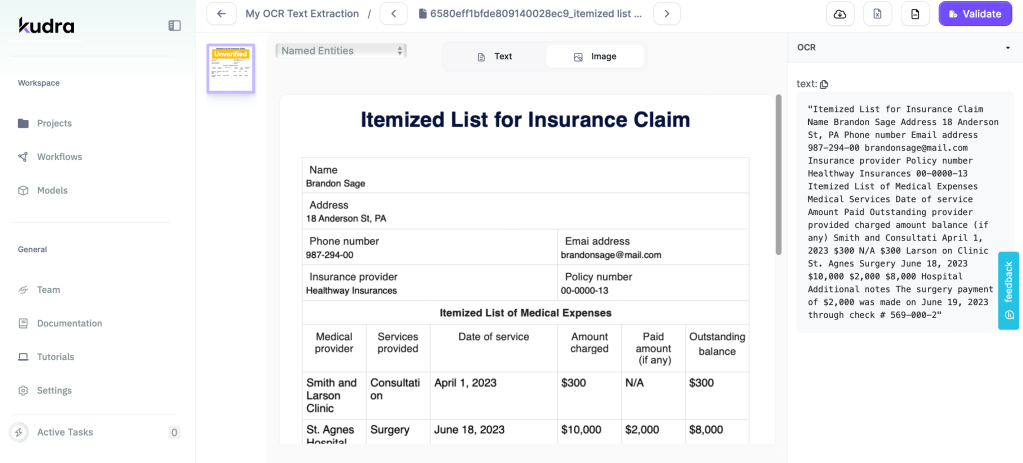This screenshot has height=463, width=1023.
Task: Click the Models cube icon
Action: 23,190
